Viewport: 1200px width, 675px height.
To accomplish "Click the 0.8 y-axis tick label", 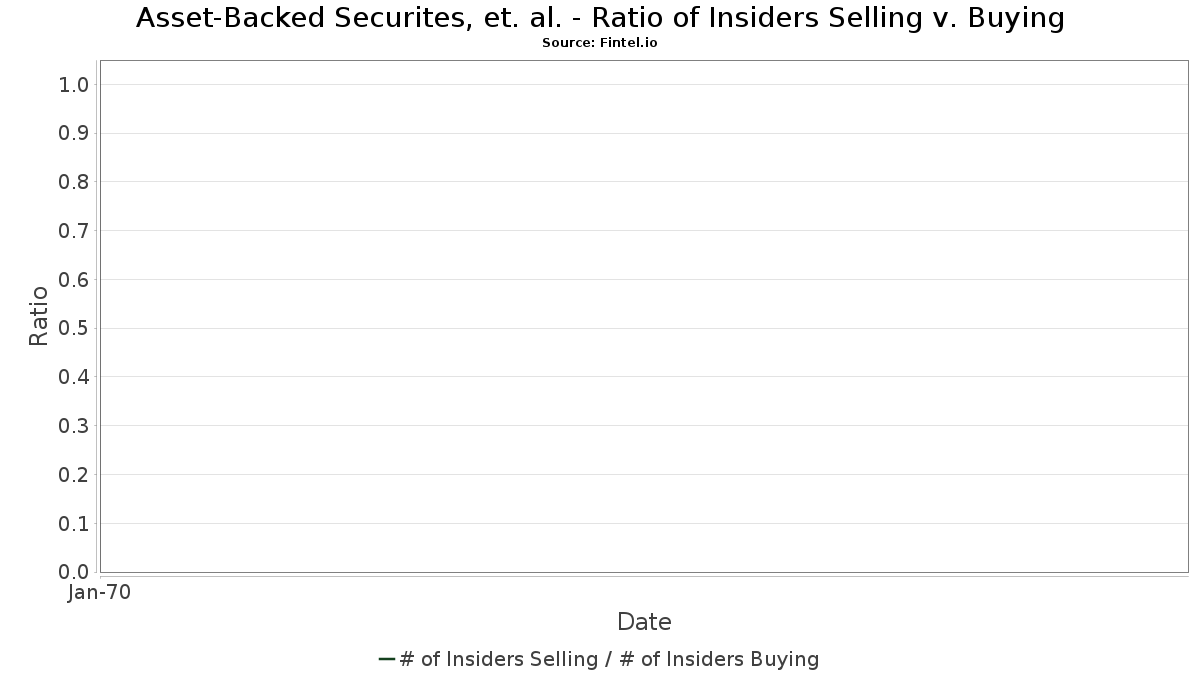I will 75,182.
